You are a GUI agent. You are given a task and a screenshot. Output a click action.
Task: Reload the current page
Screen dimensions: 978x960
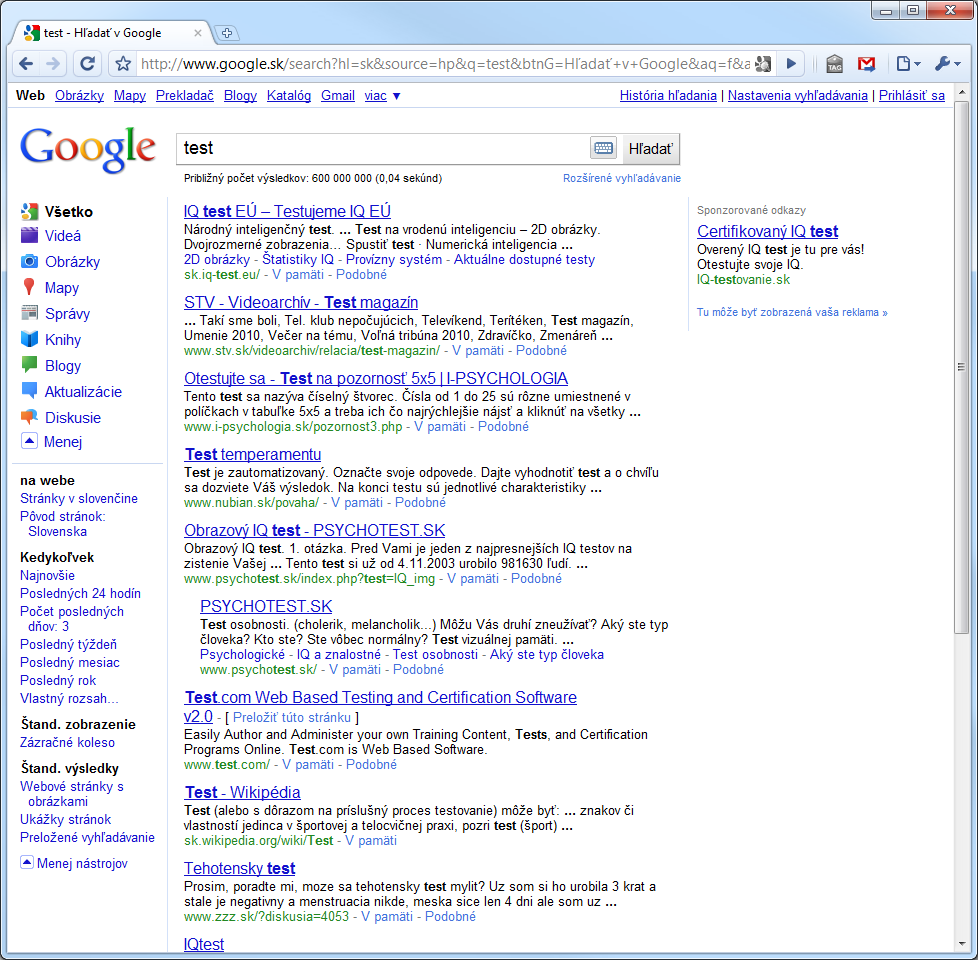88,64
